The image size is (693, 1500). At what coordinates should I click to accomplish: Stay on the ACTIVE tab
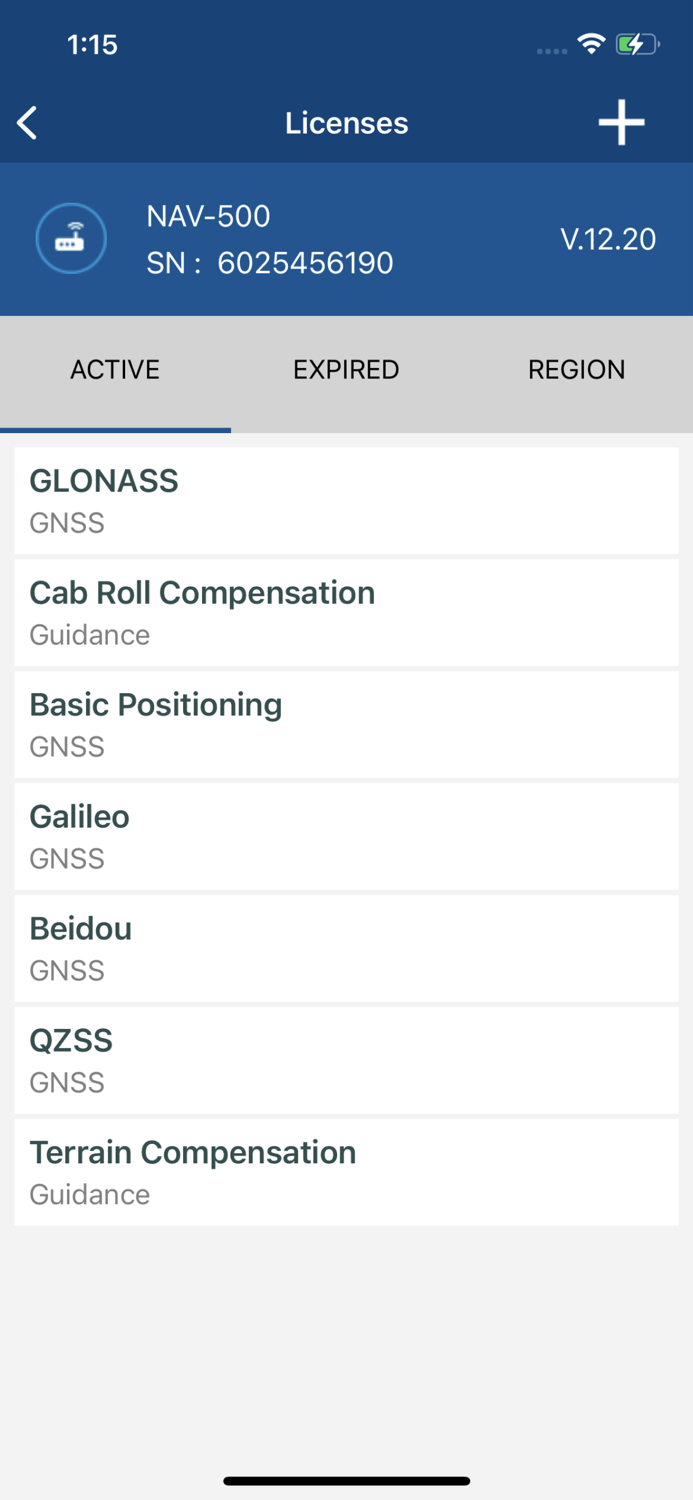coord(114,369)
